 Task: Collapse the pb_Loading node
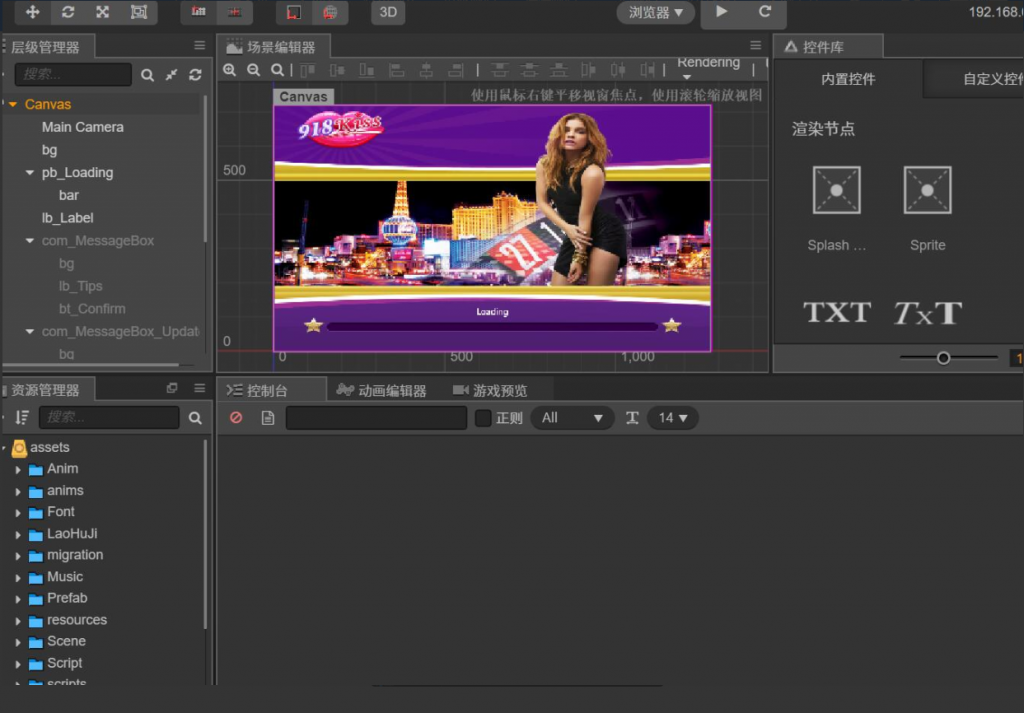30,173
